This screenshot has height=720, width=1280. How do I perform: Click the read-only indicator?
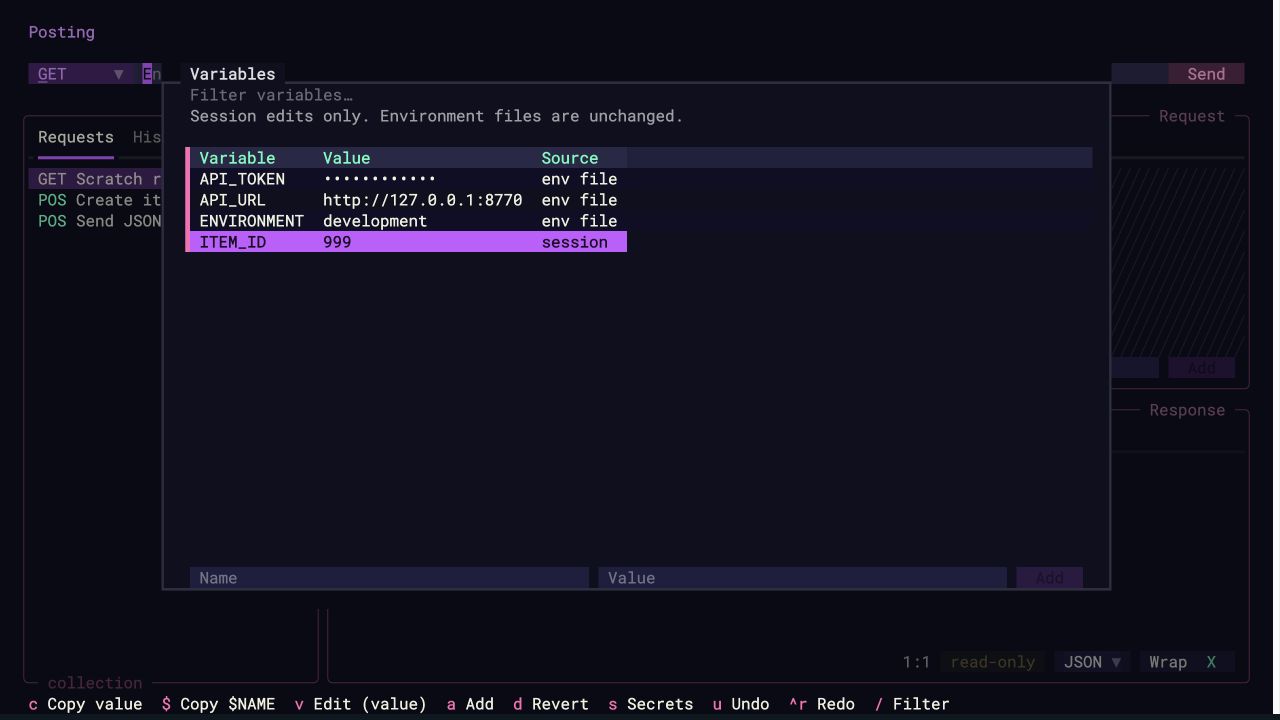[x=993, y=662]
